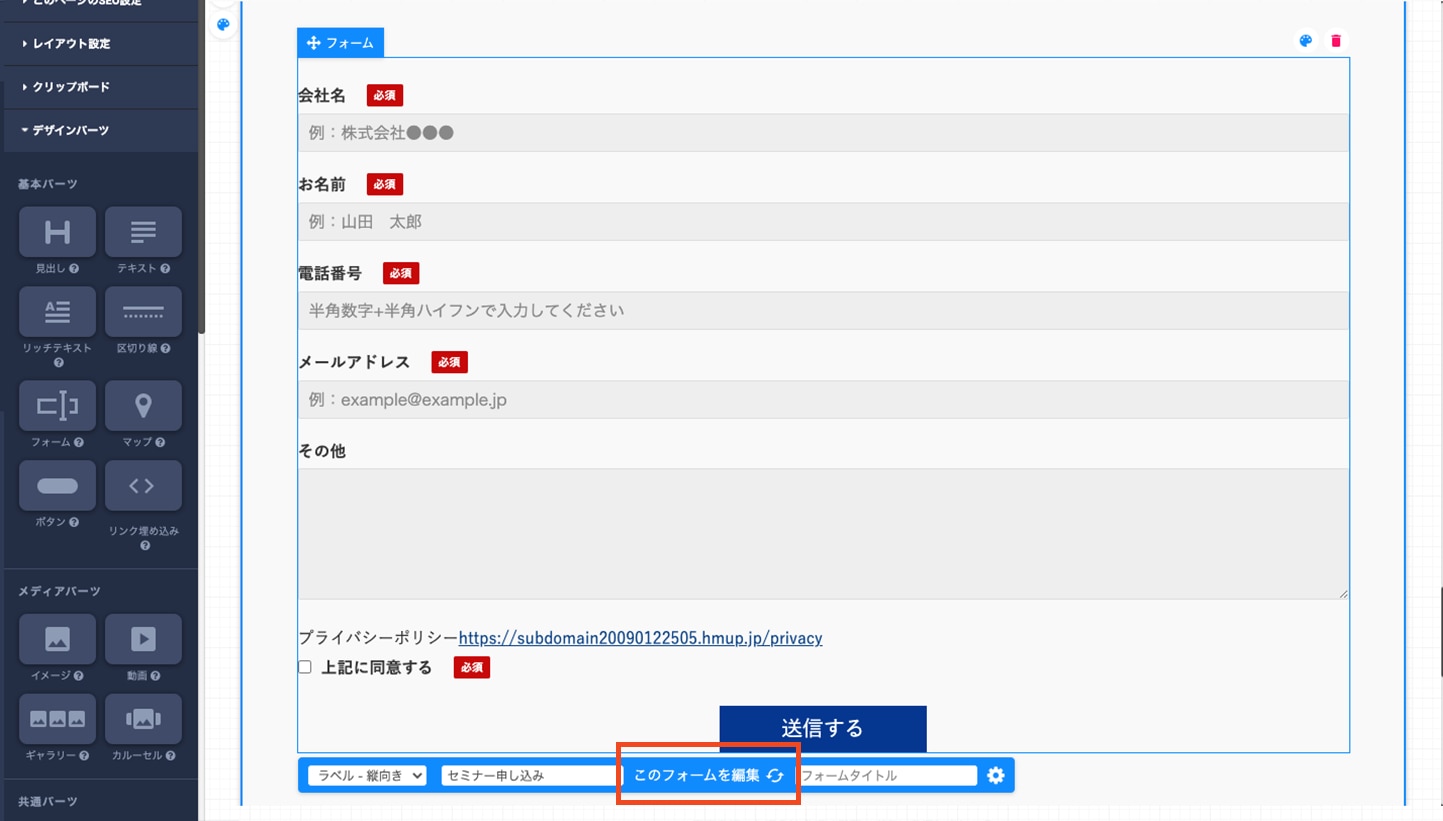Select the フォーム part in sidebar
This screenshot has width=1443, height=821.
click(57, 405)
